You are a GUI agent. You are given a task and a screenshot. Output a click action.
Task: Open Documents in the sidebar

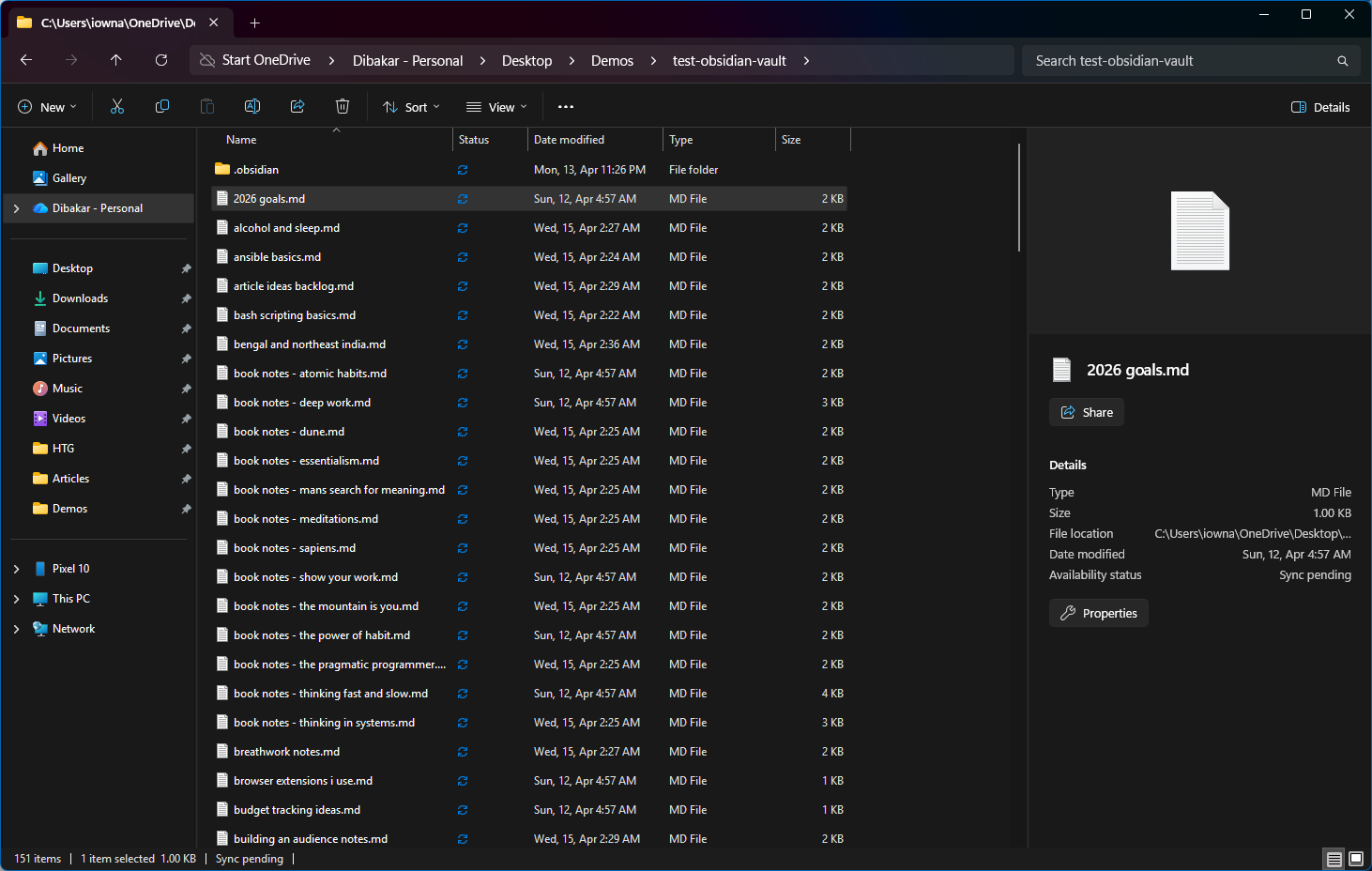(x=81, y=329)
